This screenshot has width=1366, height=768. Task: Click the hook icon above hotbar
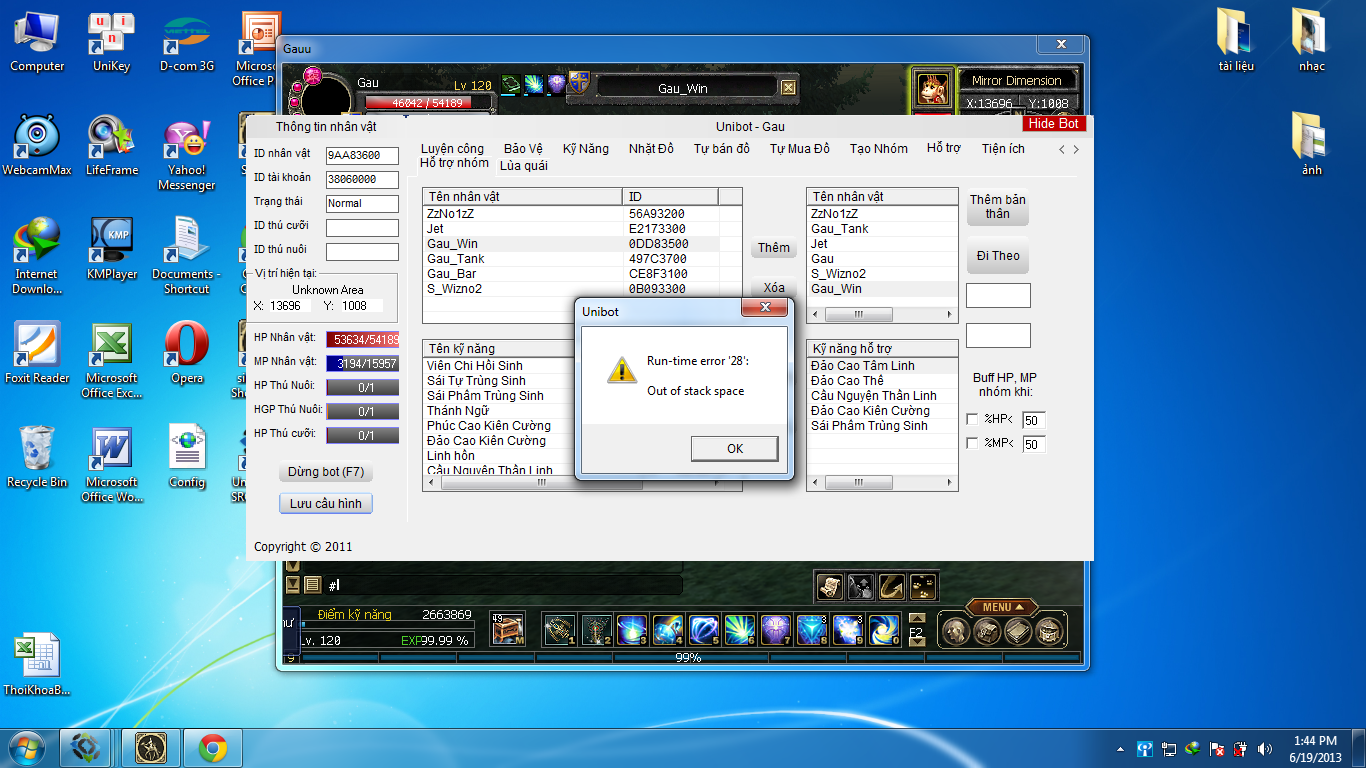892,586
